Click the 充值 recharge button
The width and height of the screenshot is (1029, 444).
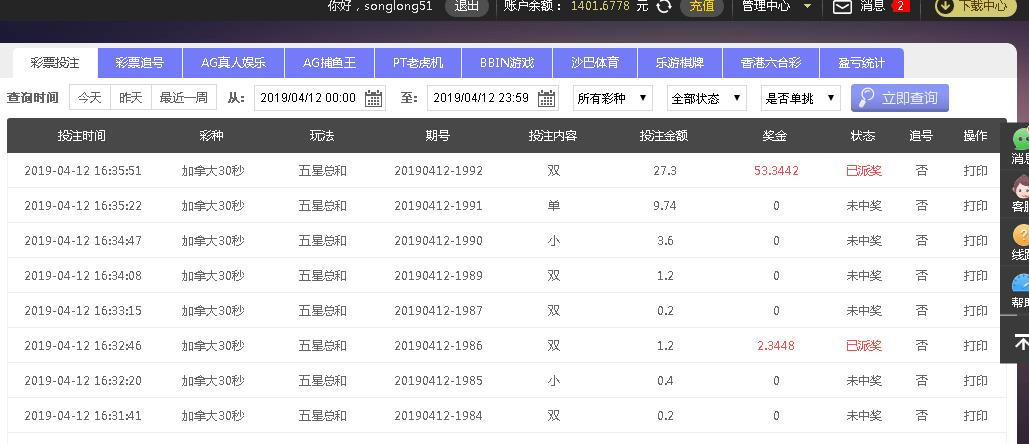click(x=702, y=6)
